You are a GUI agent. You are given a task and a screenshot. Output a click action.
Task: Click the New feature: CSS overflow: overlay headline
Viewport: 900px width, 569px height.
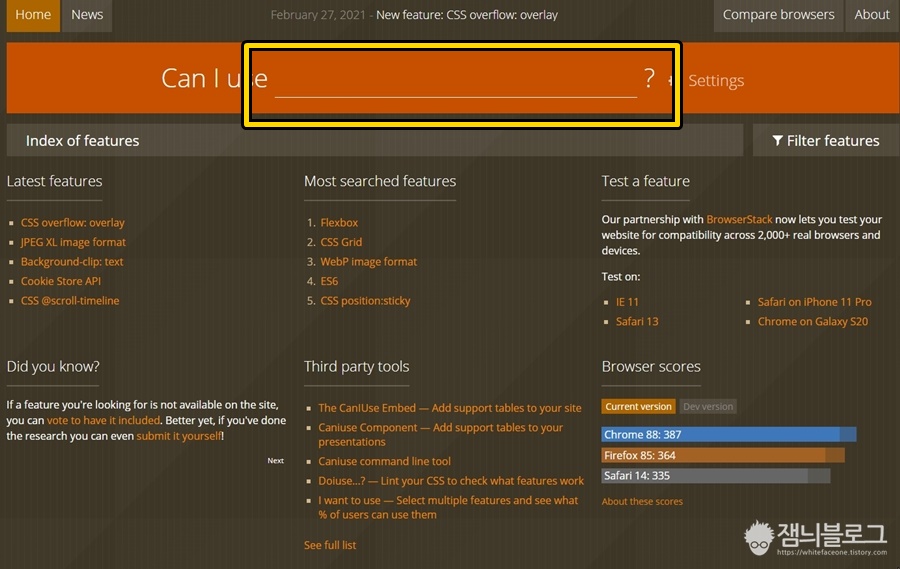coord(467,15)
